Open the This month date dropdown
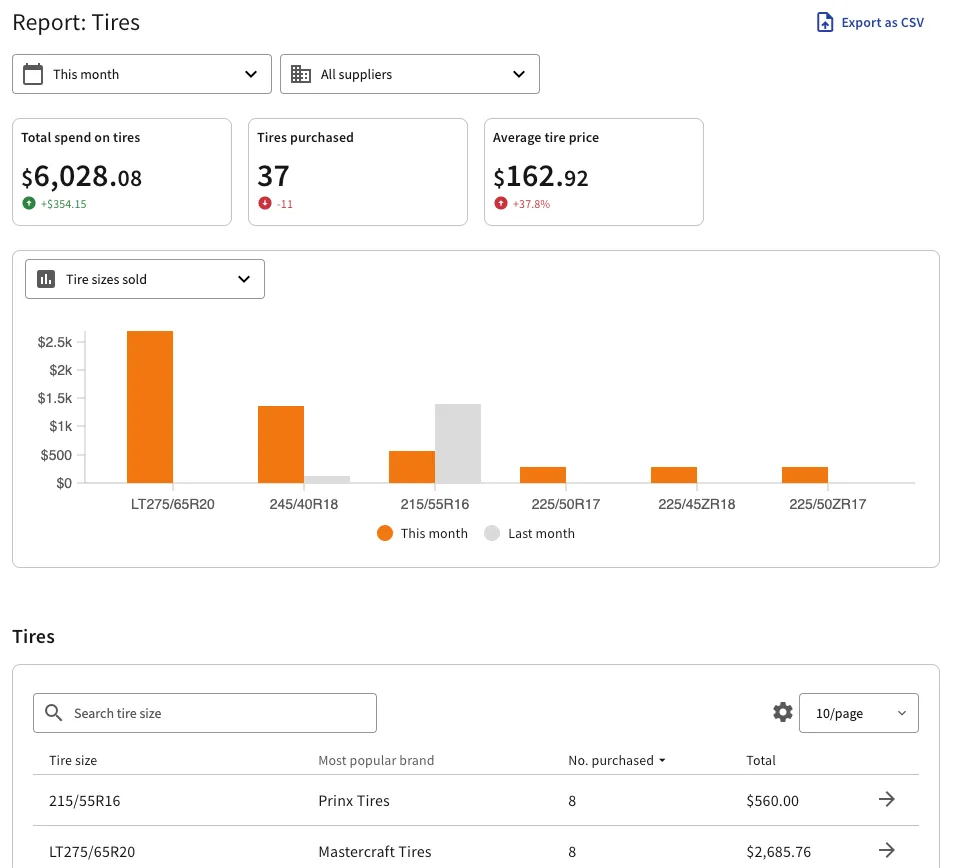This screenshot has width=953, height=868. (142, 74)
